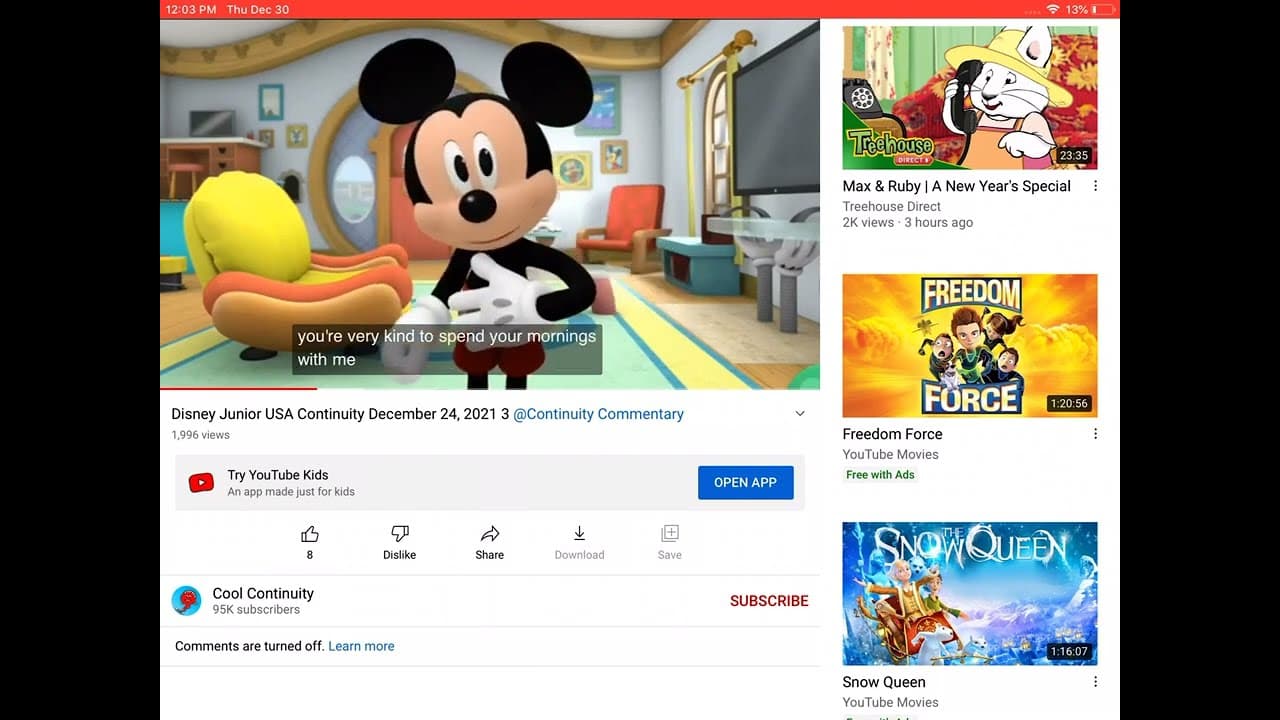The height and width of the screenshot is (720, 1280).
Task: Click the '1,996 views' count
Action: (200, 435)
